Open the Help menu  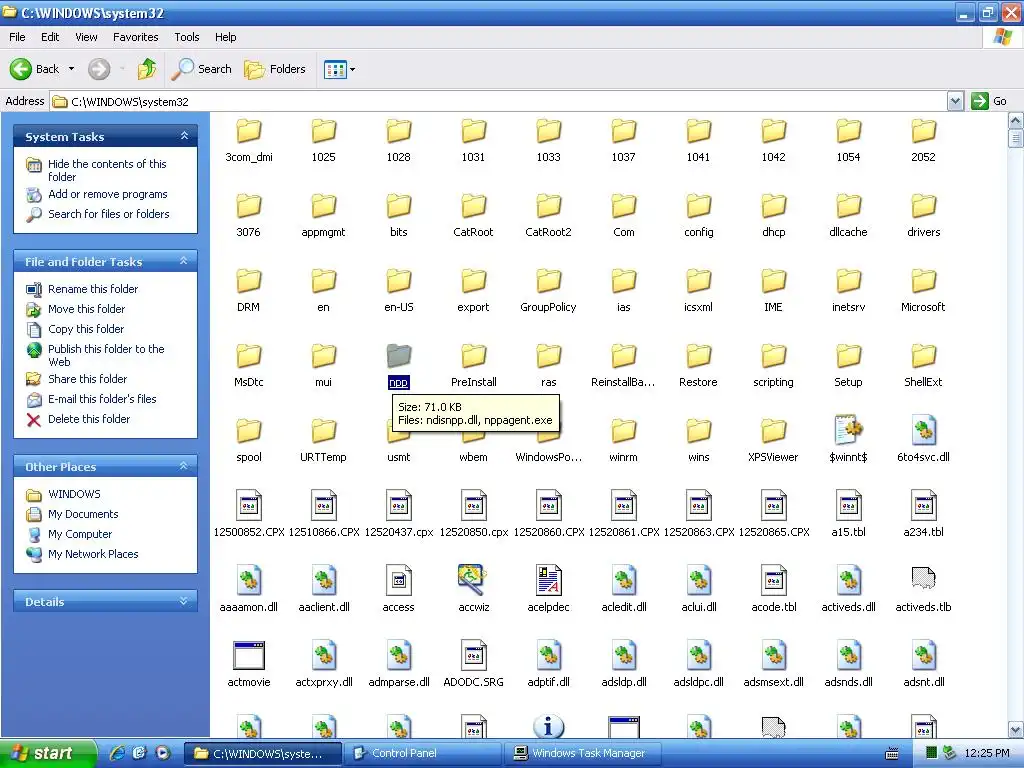[226, 37]
